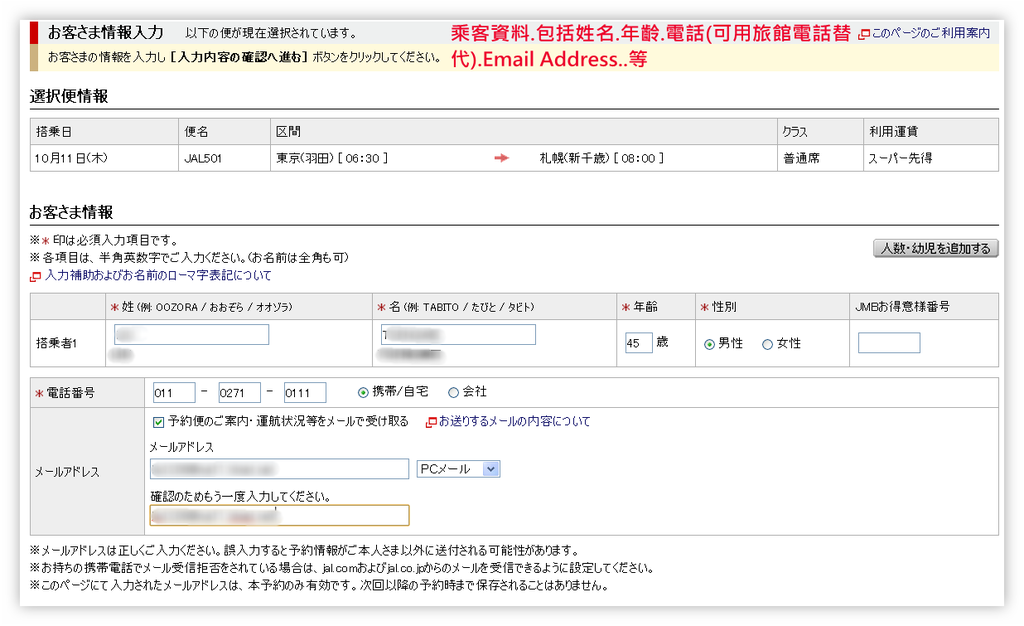
Task: Click the red arrow between departure and arrival
Action: pos(501,158)
